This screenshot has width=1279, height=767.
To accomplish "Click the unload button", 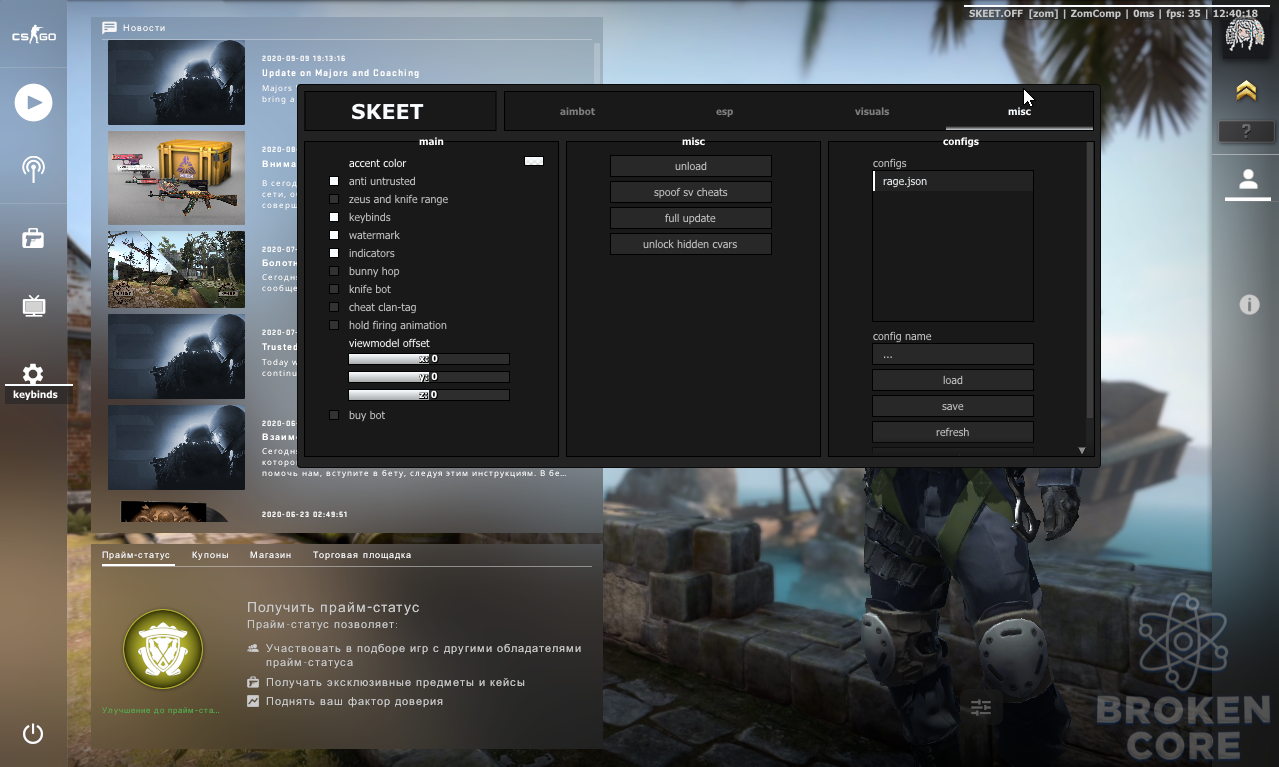I will click(691, 166).
